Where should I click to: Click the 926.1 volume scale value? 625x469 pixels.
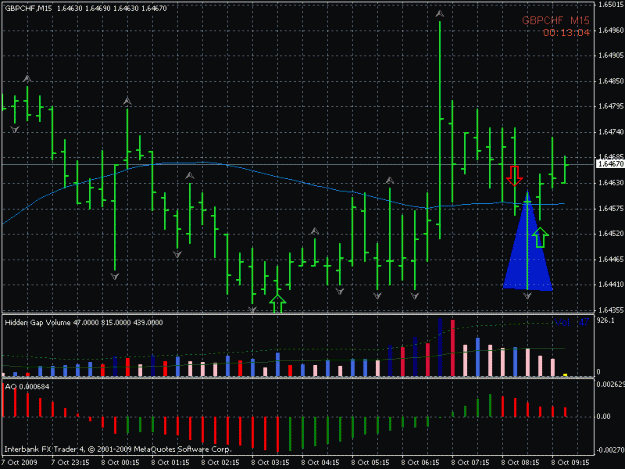pos(606,320)
